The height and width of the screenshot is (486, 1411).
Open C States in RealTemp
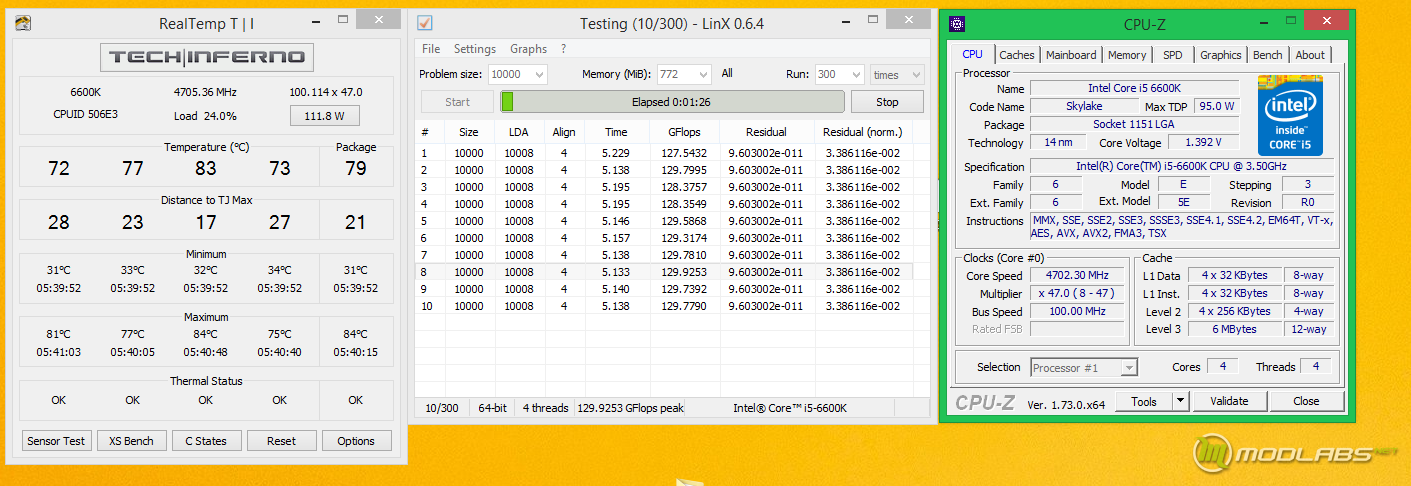click(206, 441)
